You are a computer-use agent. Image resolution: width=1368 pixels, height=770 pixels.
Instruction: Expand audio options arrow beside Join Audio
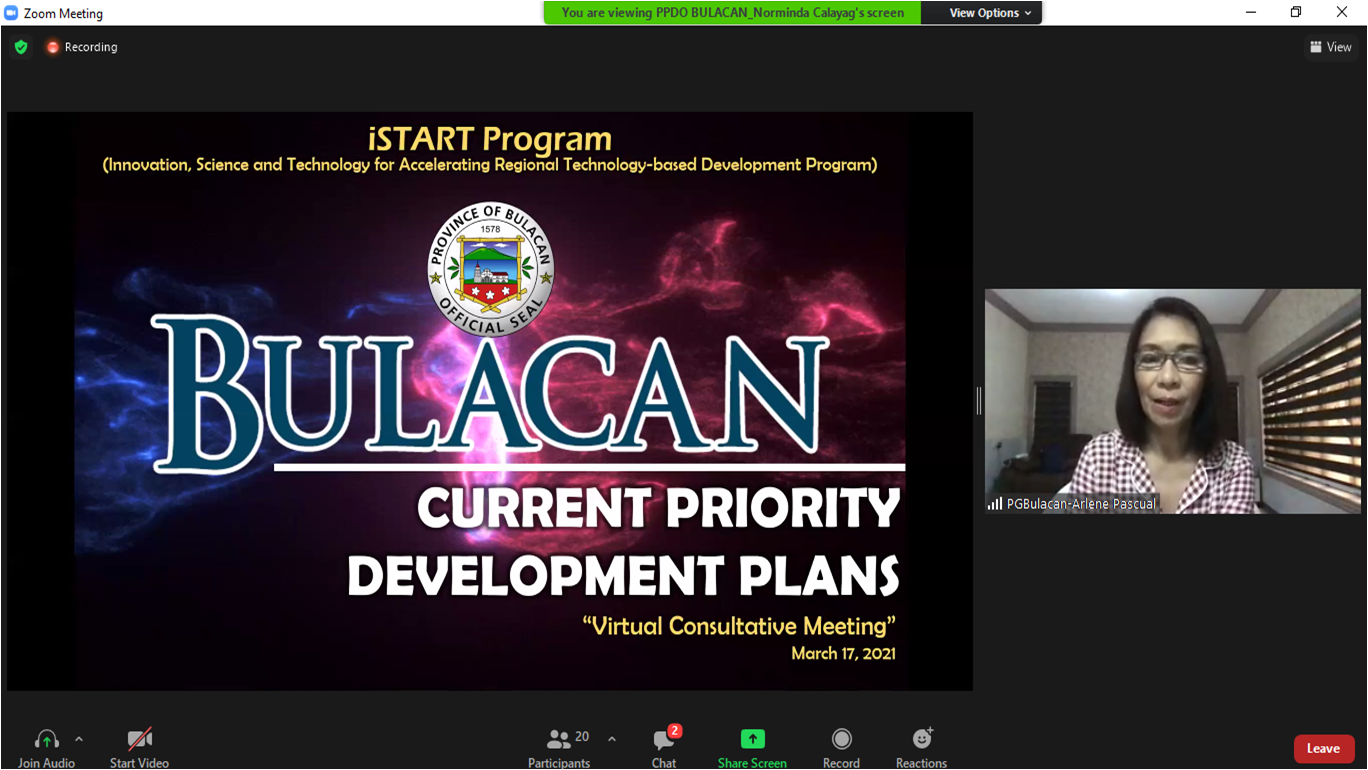point(79,740)
